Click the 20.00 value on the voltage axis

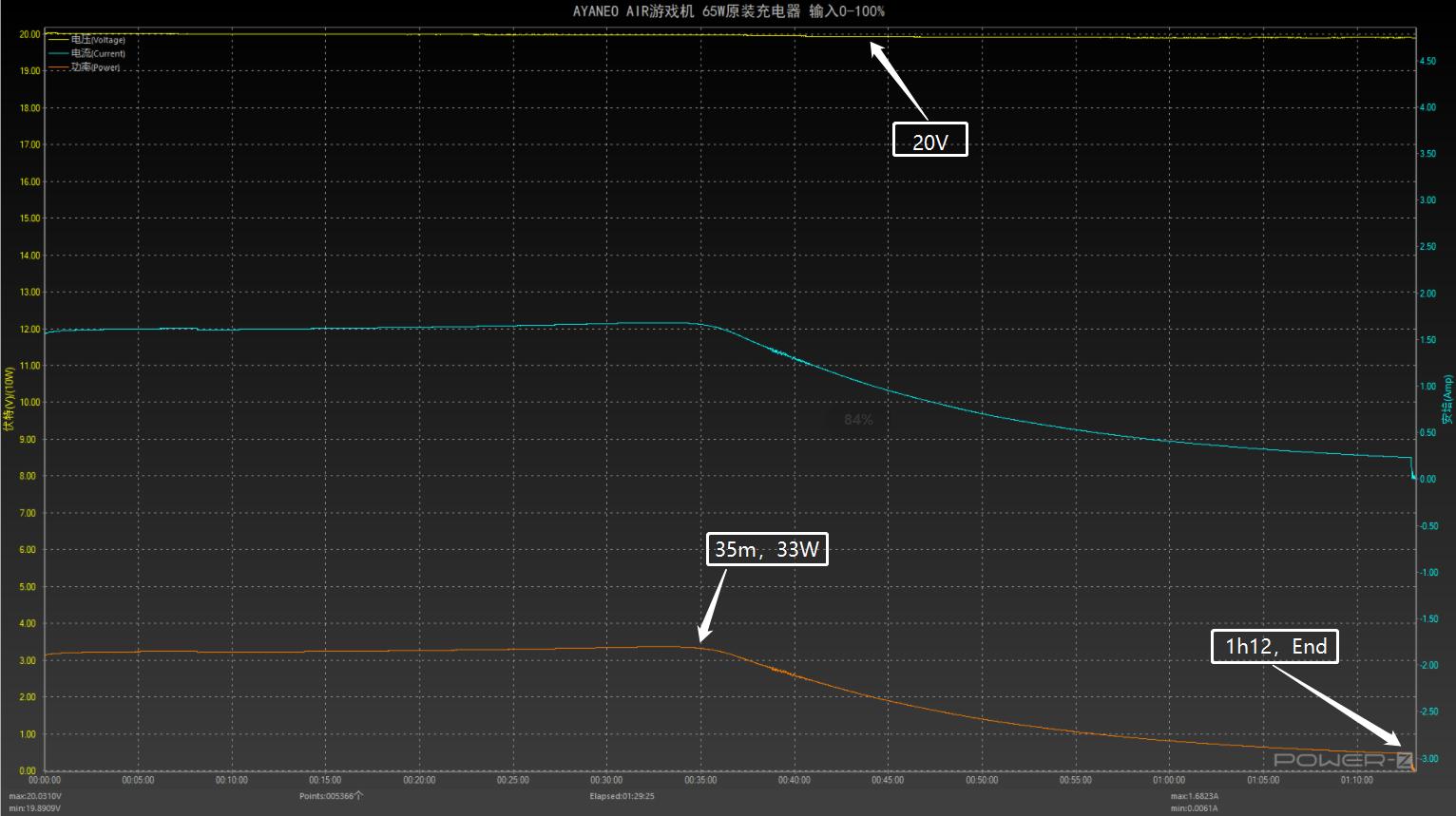(x=29, y=34)
